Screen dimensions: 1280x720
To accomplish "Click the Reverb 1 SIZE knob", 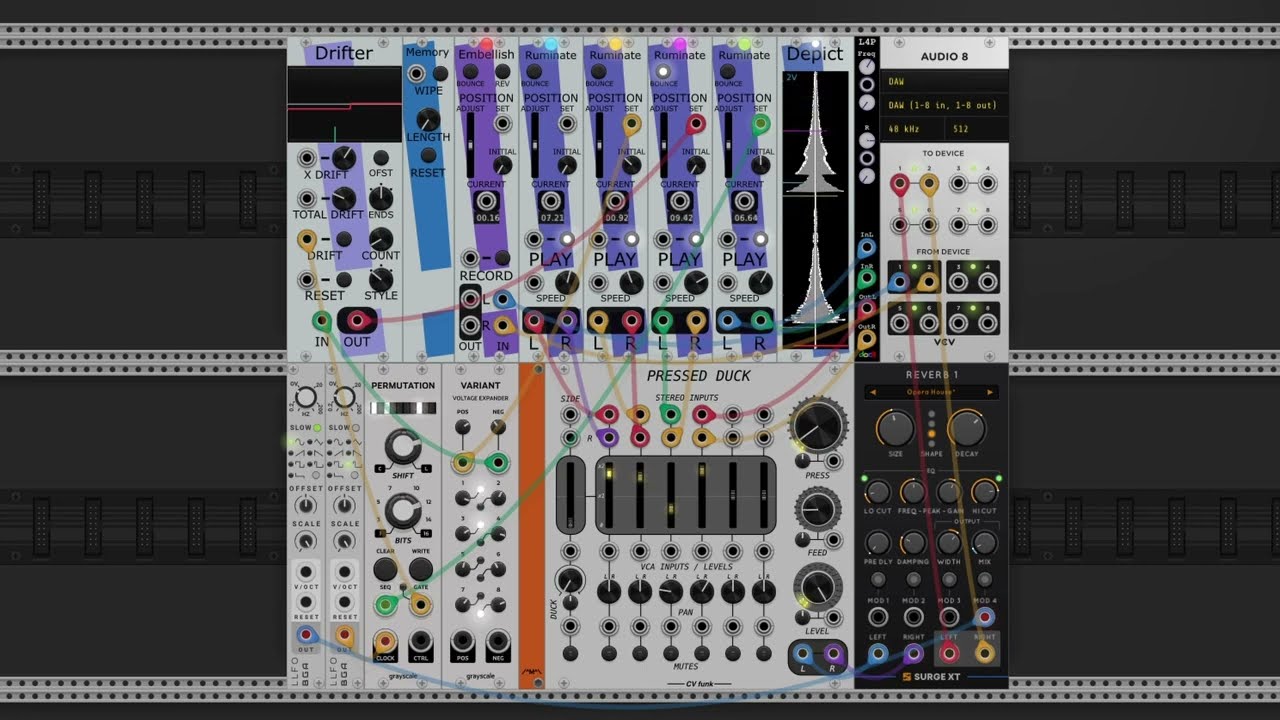I will point(895,428).
